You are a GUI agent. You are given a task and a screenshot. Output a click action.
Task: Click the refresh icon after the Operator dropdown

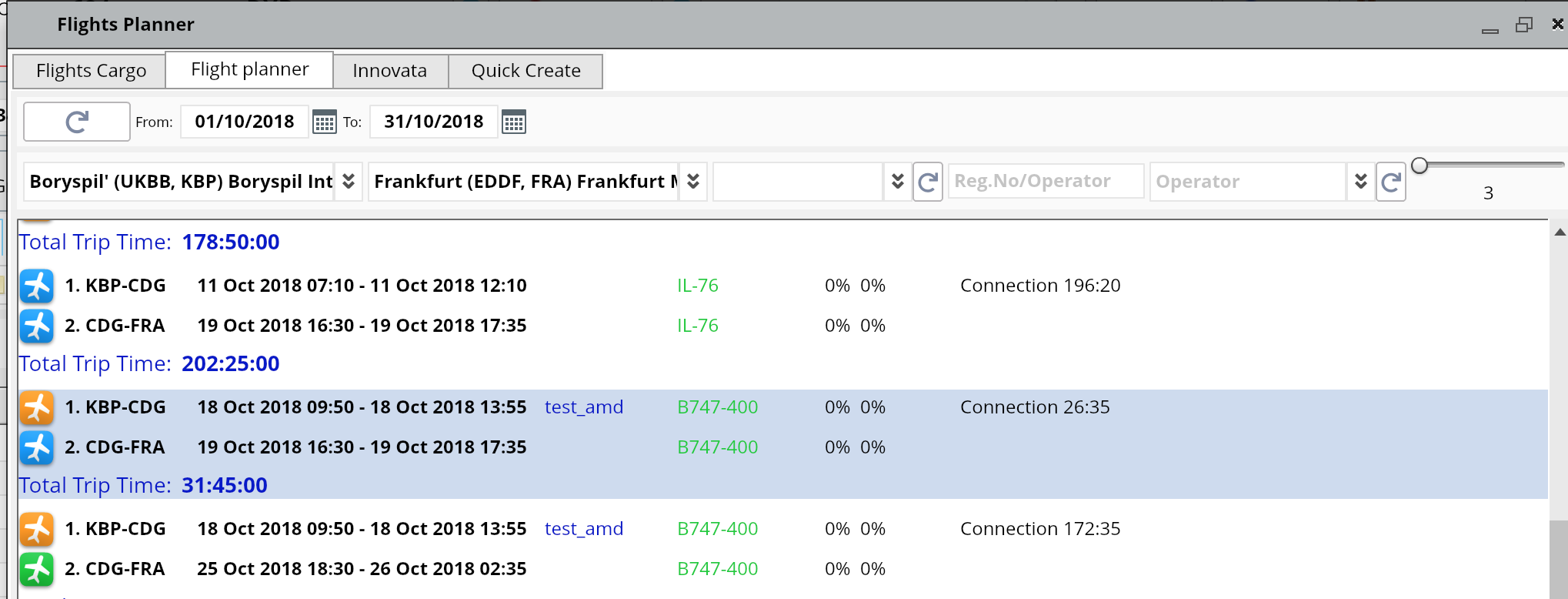(x=1390, y=182)
